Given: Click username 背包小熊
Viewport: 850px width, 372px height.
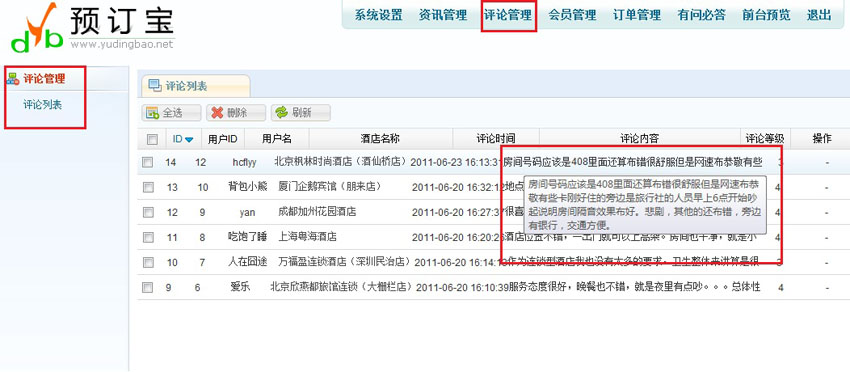Looking at the screenshot, I should [248, 187].
